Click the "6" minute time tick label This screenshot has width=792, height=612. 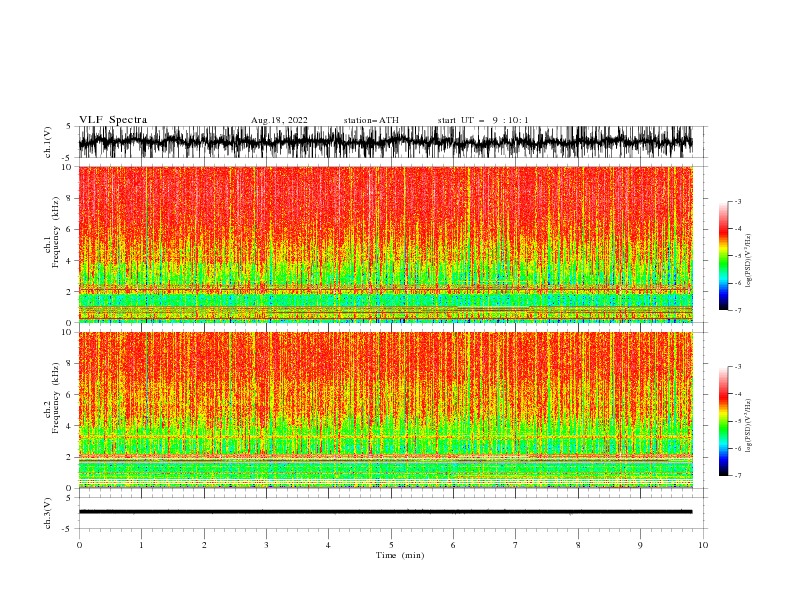453,545
